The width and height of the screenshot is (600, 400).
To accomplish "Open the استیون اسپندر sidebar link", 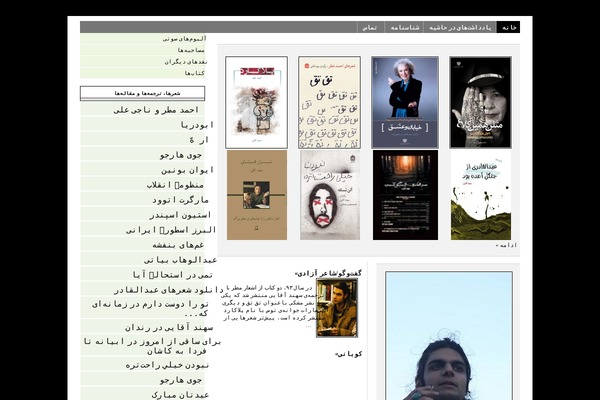I will tap(180, 215).
